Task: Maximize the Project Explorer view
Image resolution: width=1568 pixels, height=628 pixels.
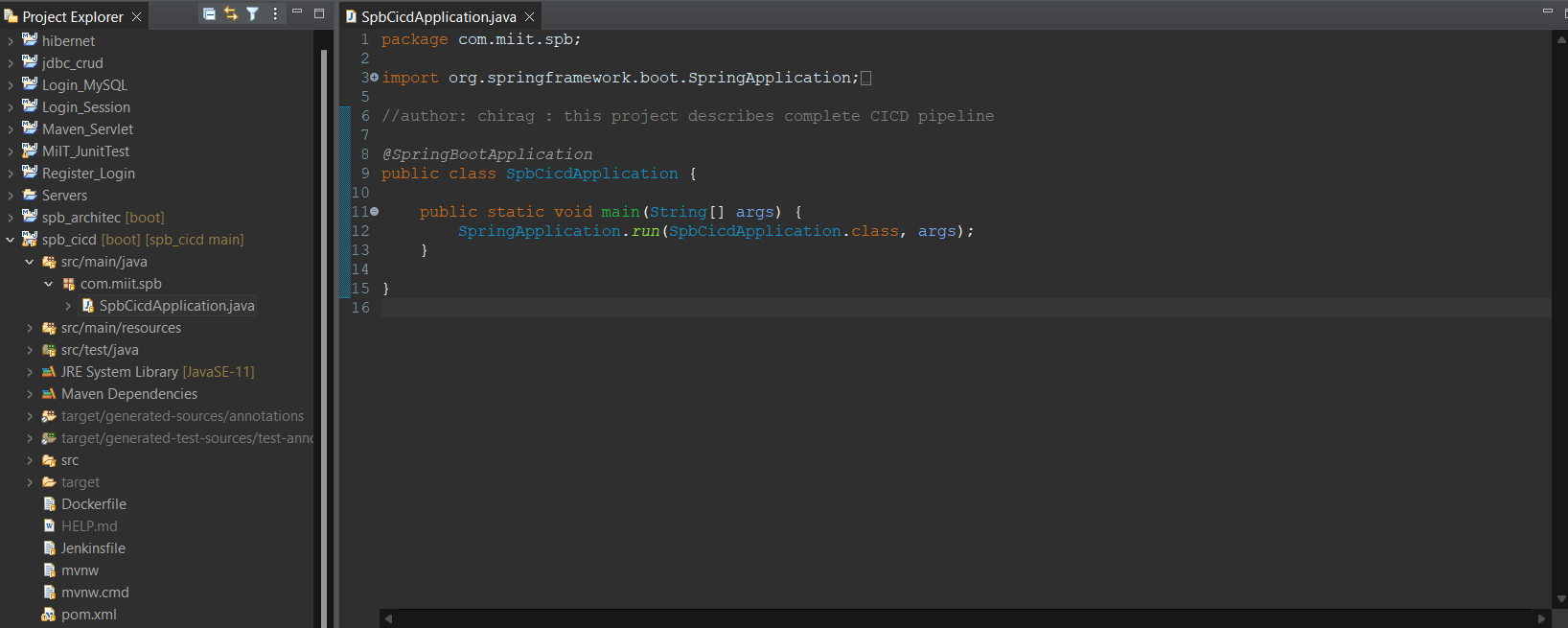Action: [319, 13]
